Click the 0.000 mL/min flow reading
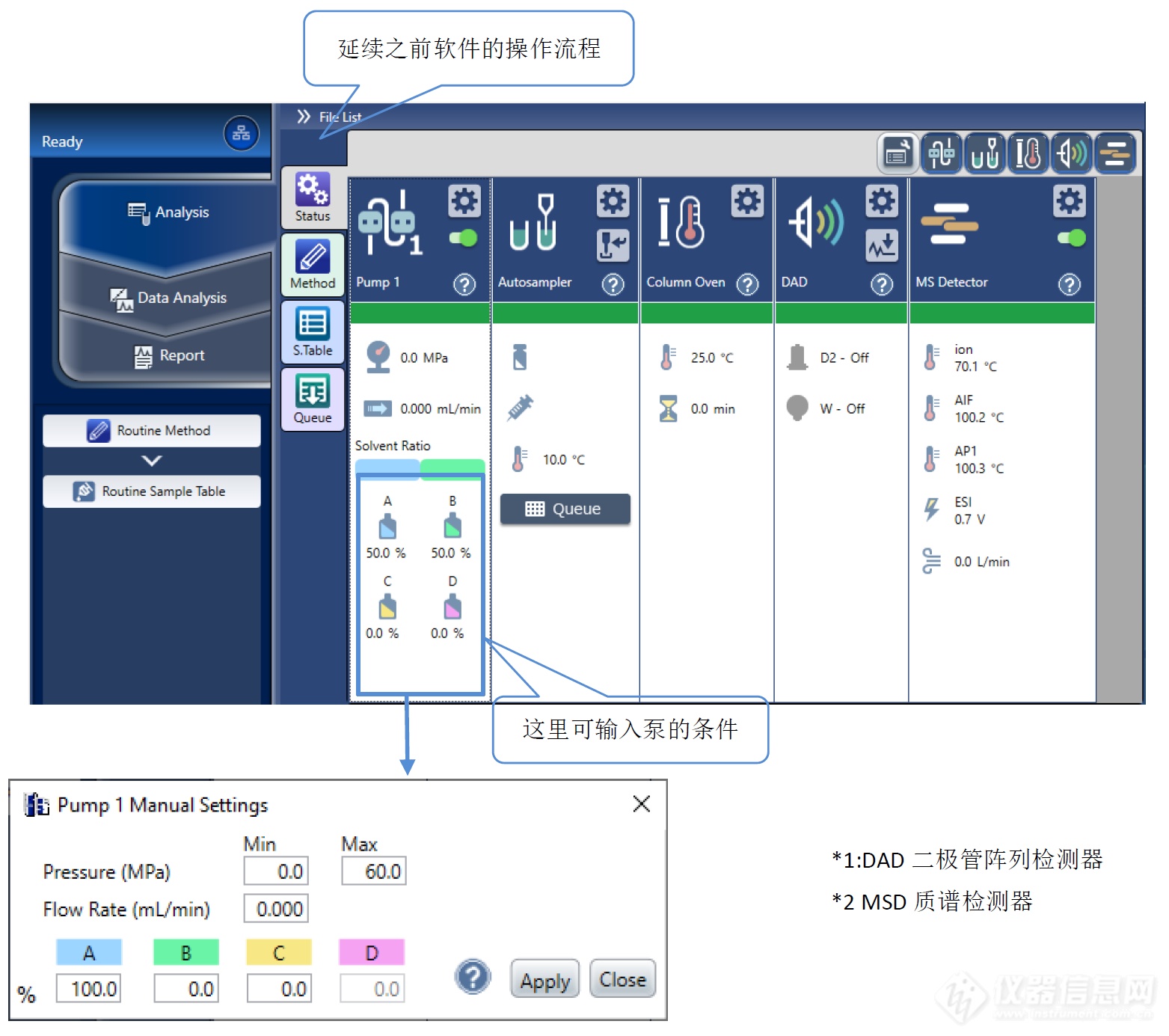 [x=441, y=409]
